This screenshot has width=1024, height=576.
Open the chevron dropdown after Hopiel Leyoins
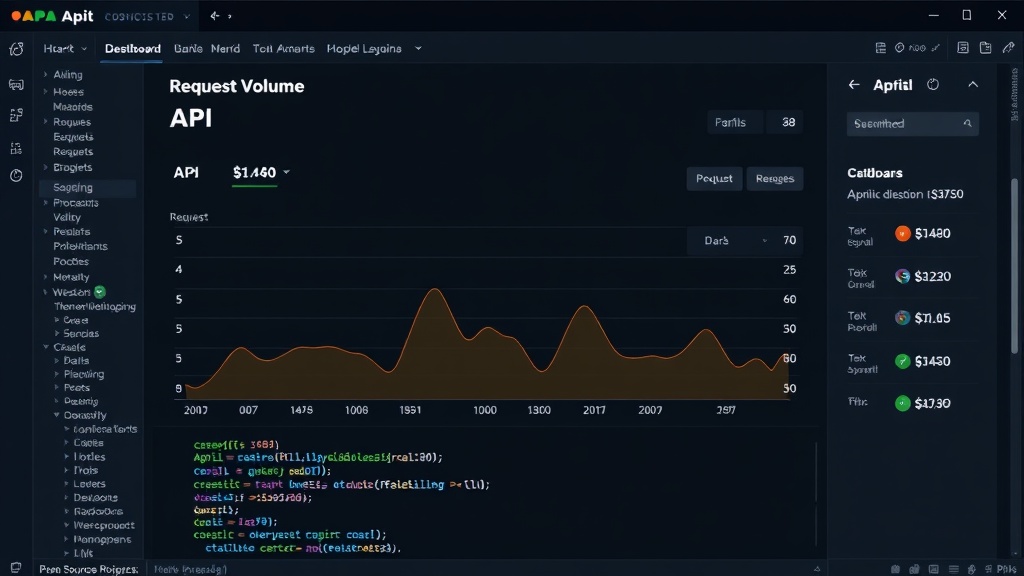pyautogui.click(x=418, y=48)
